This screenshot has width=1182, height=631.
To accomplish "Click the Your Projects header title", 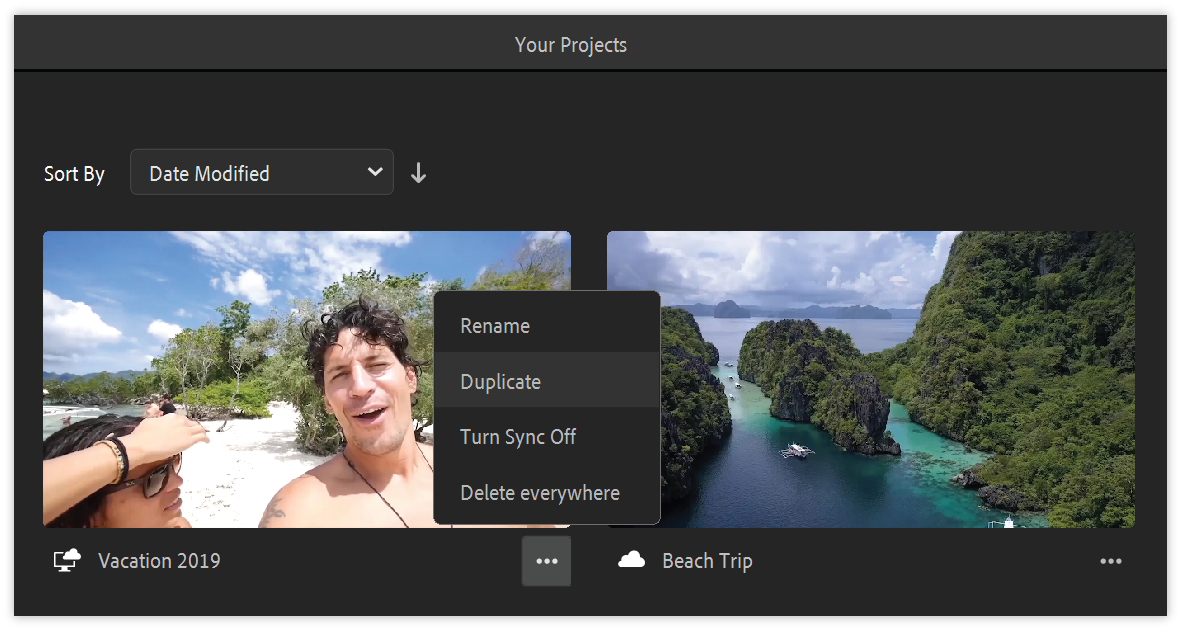I will 571,45.
